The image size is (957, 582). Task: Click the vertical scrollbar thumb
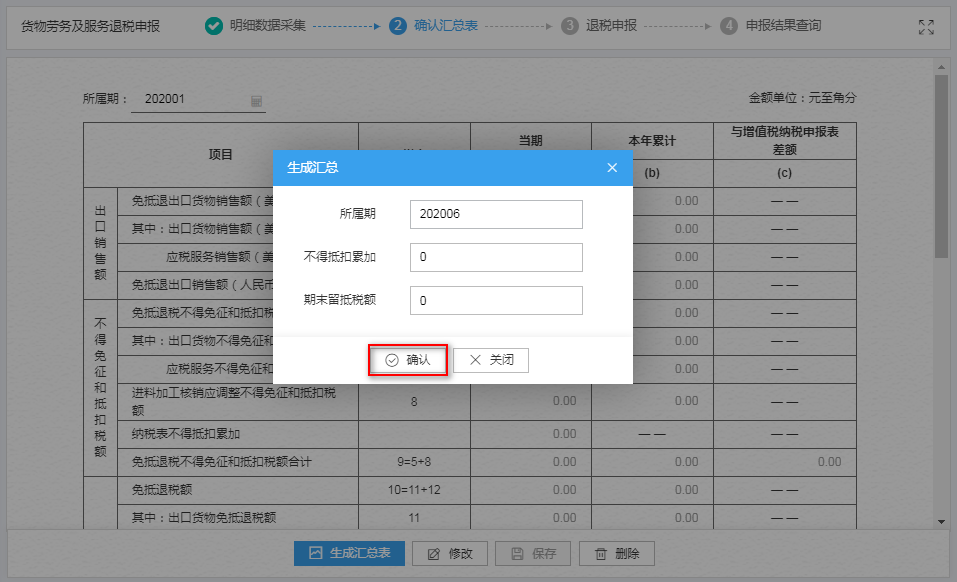click(941, 167)
